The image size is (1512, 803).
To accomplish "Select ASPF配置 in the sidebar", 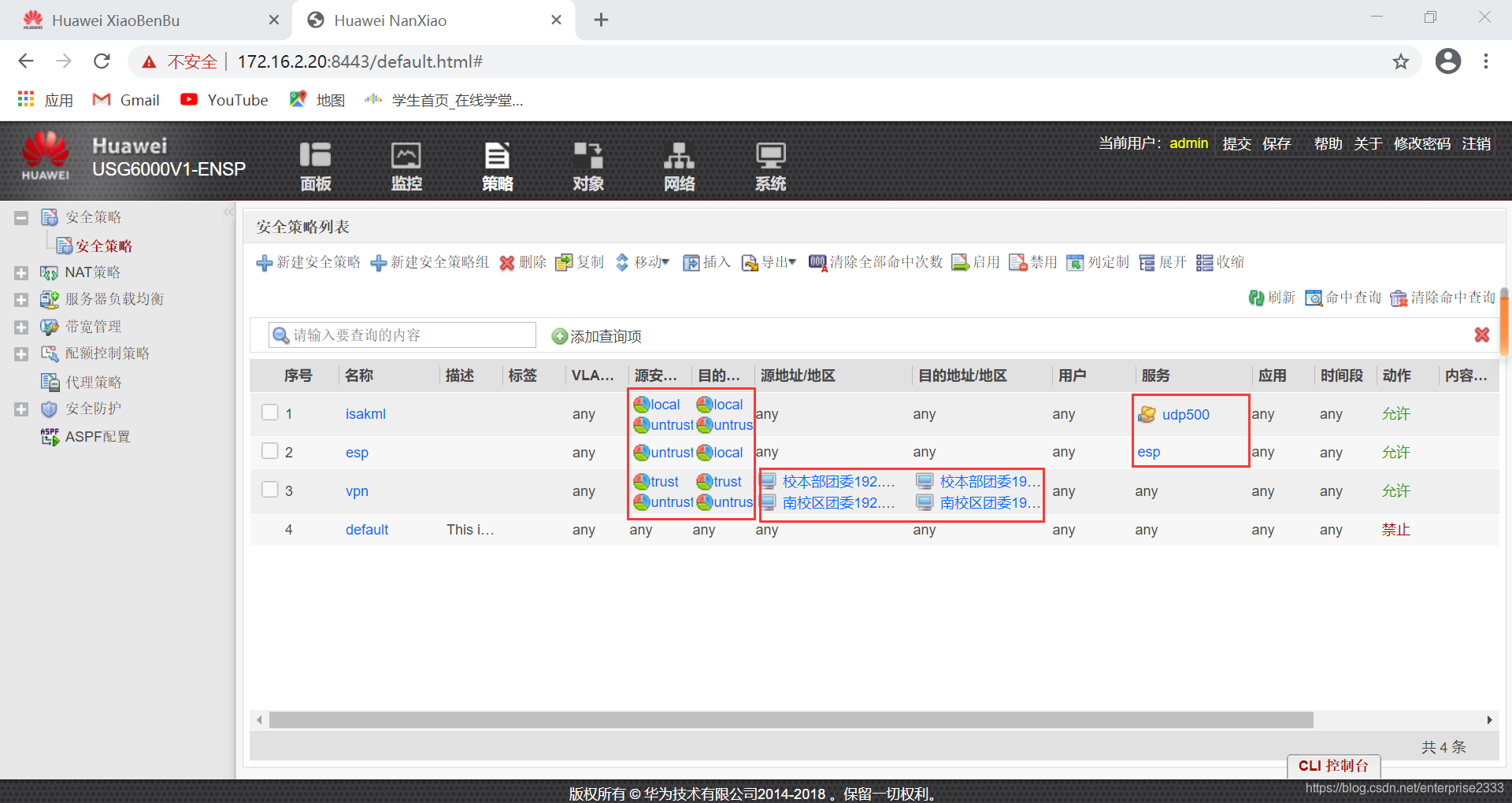I will coord(98,436).
